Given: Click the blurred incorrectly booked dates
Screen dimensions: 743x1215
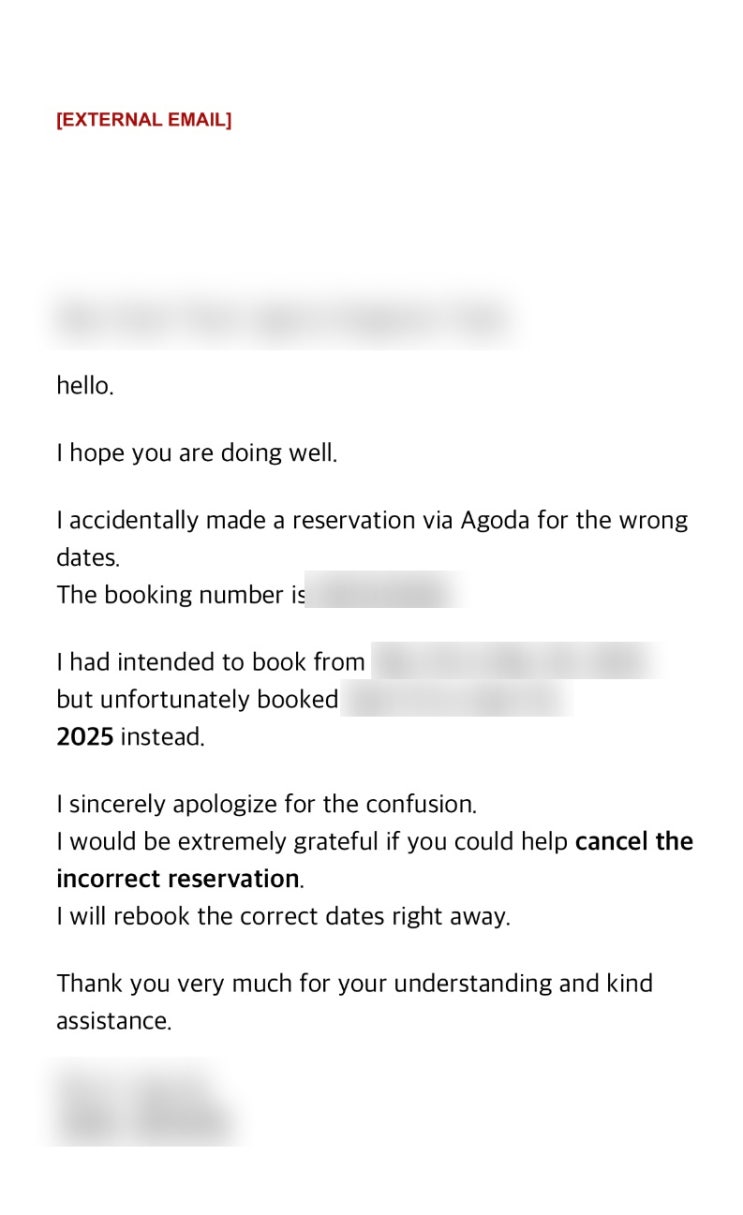Looking at the screenshot, I should click(x=455, y=699).
